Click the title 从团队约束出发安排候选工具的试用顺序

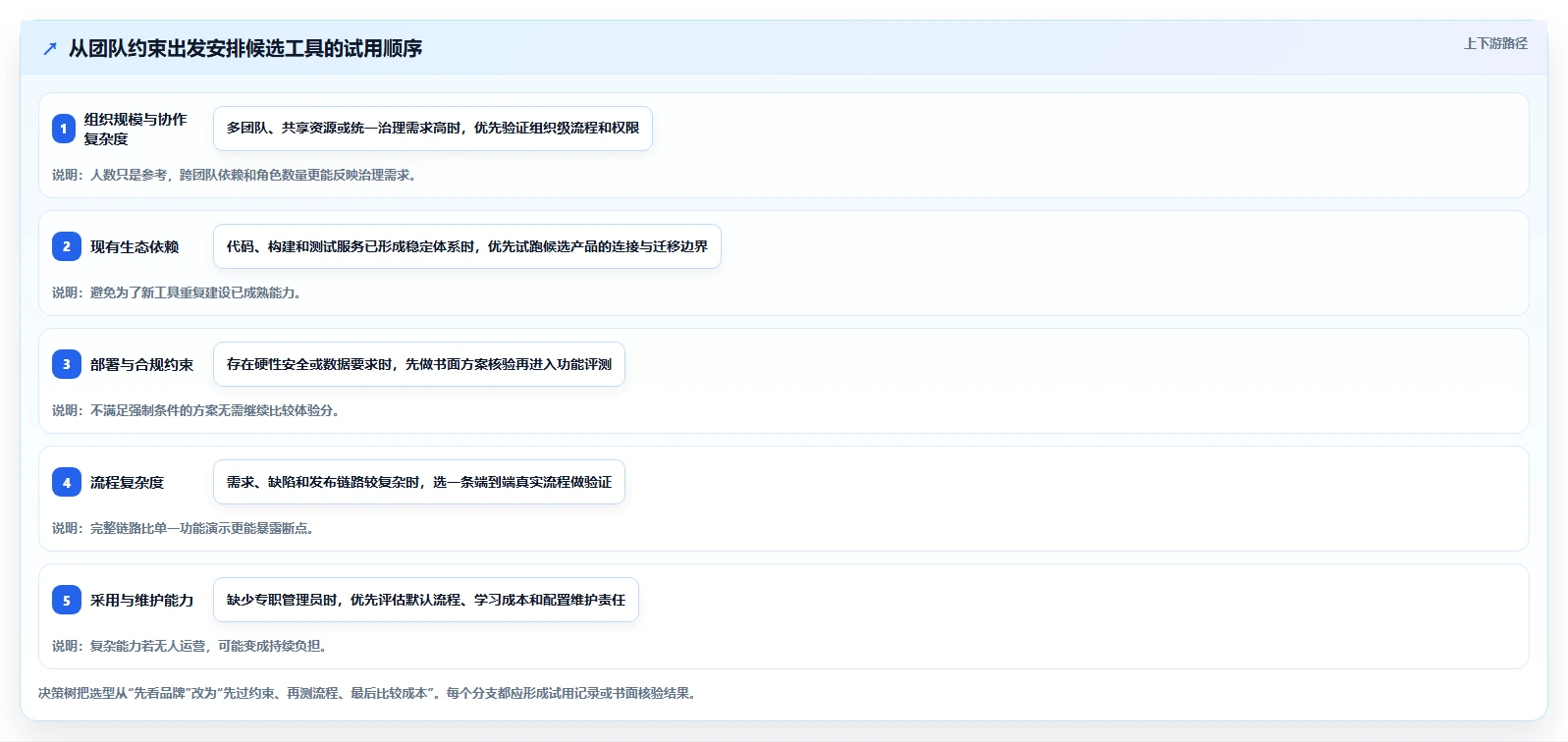pyautogui.click(x=245, y=48)
